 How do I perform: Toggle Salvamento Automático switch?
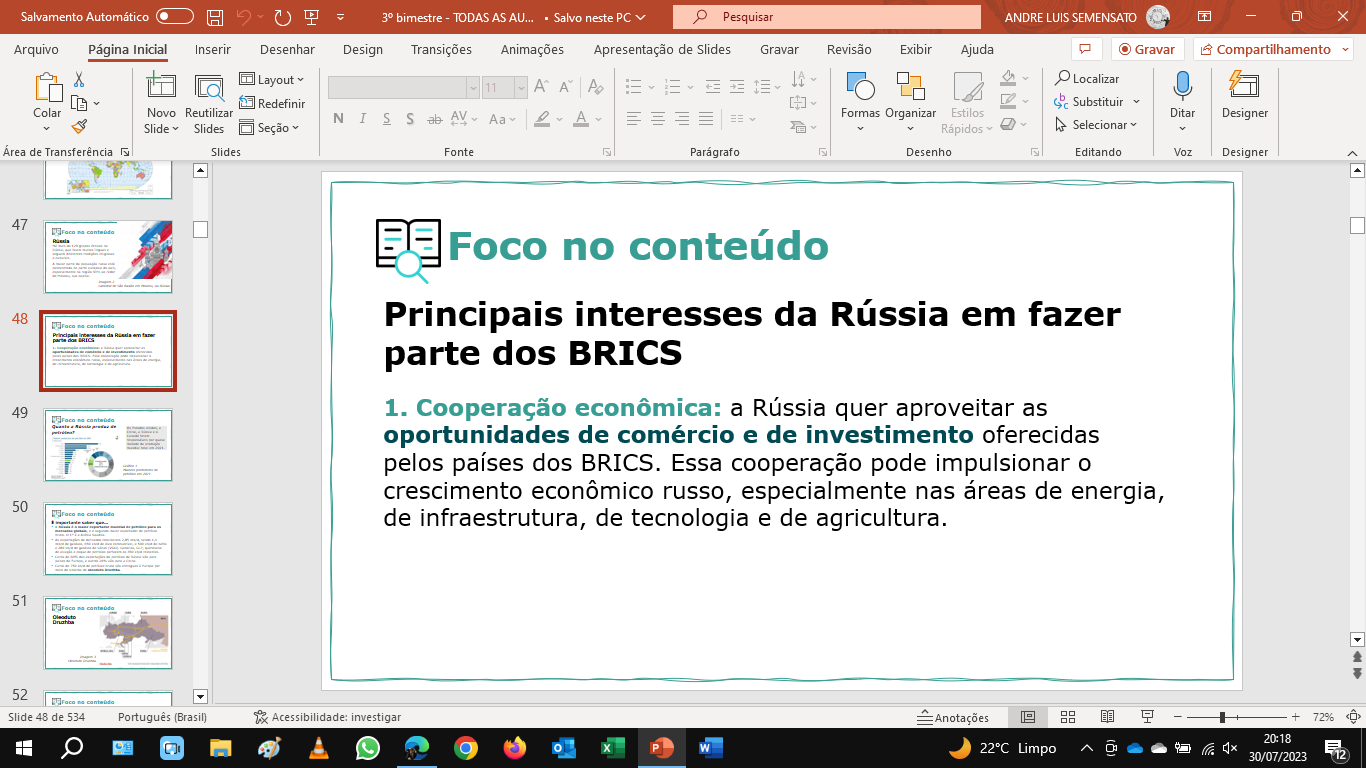point(175,17)
